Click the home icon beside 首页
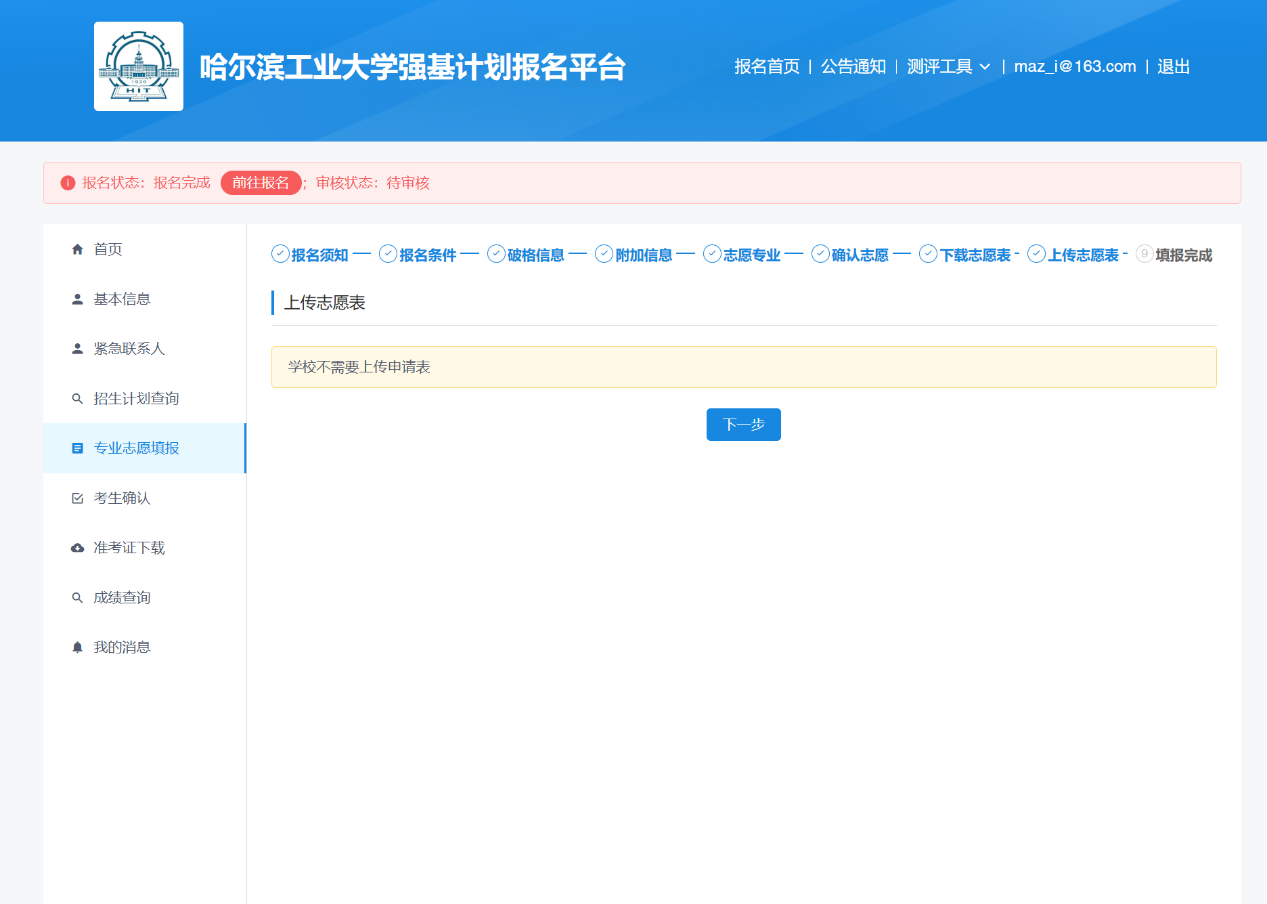1267x904 pixels. (x=77, y=249)
